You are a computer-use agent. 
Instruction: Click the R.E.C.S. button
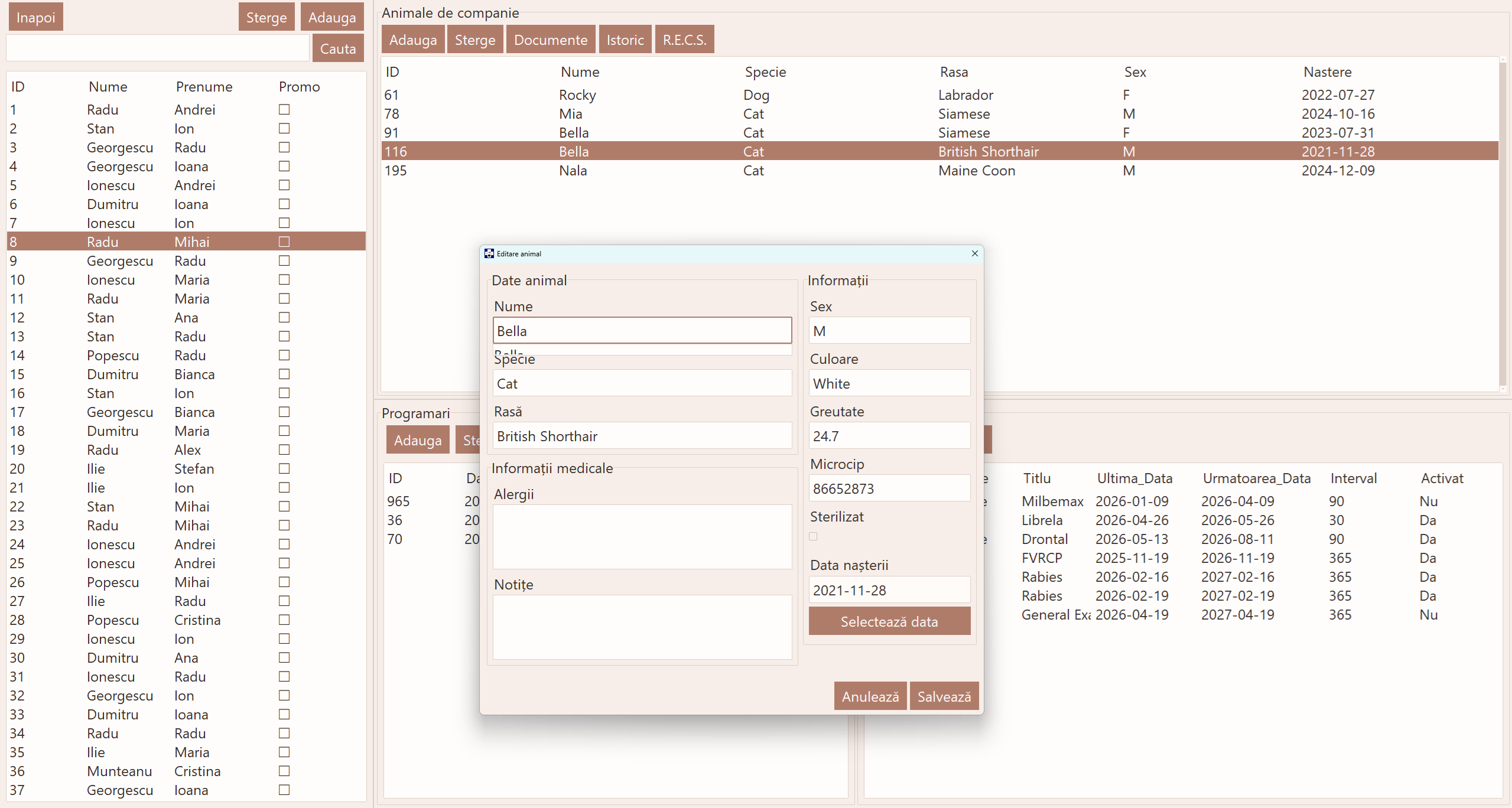(685, 40)
